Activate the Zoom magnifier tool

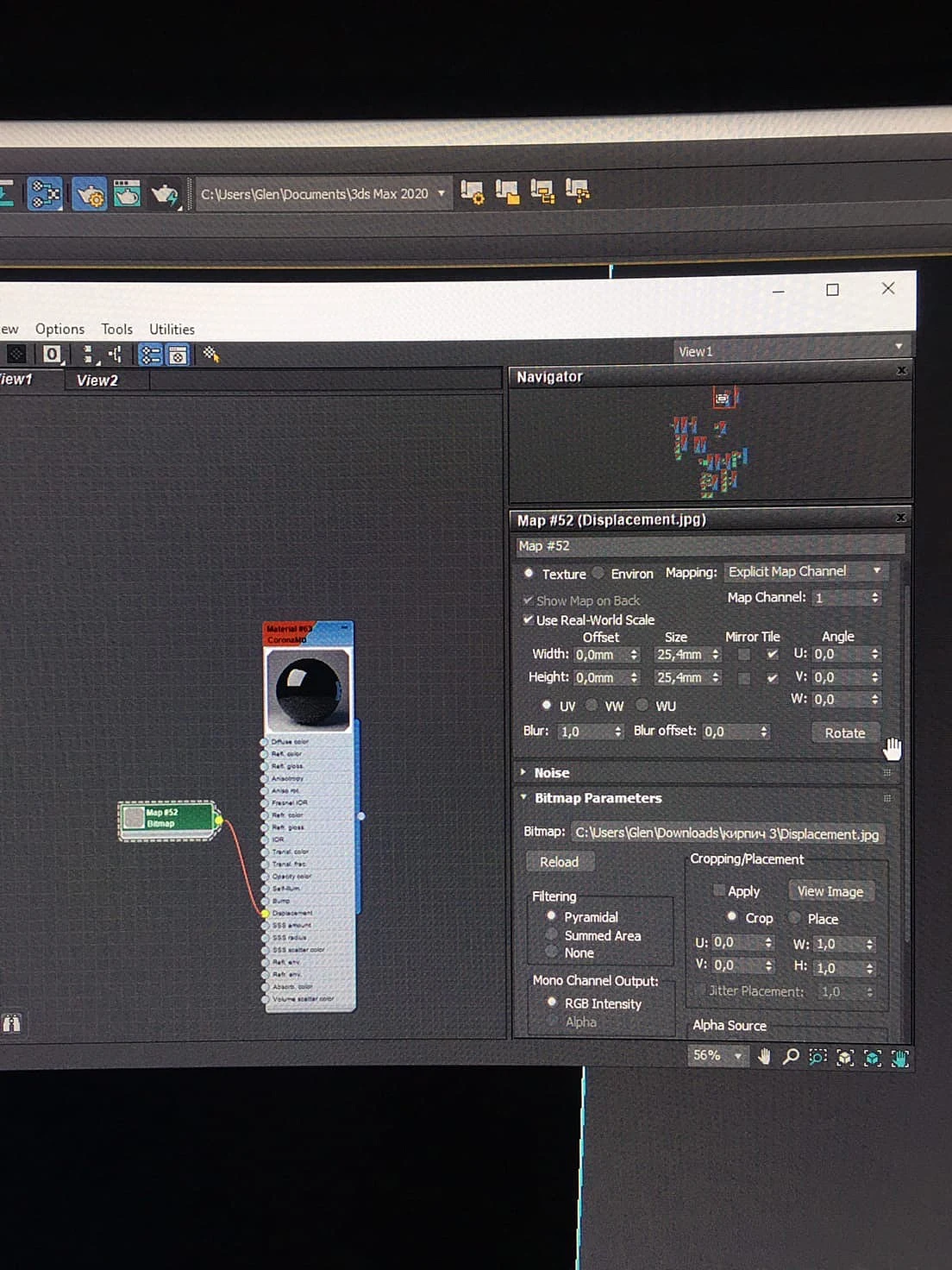(791, 1056)
